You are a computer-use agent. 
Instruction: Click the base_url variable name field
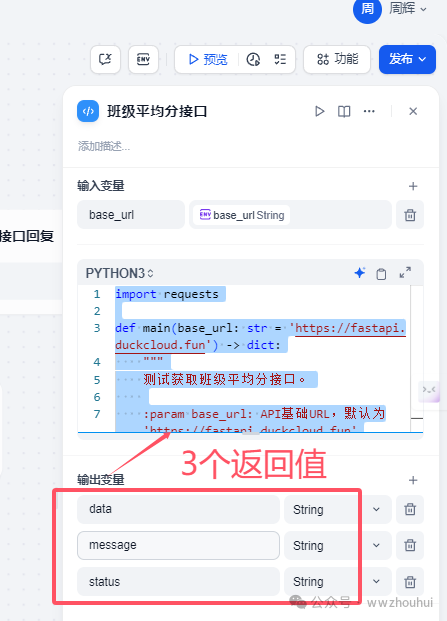tap(131, 215)
